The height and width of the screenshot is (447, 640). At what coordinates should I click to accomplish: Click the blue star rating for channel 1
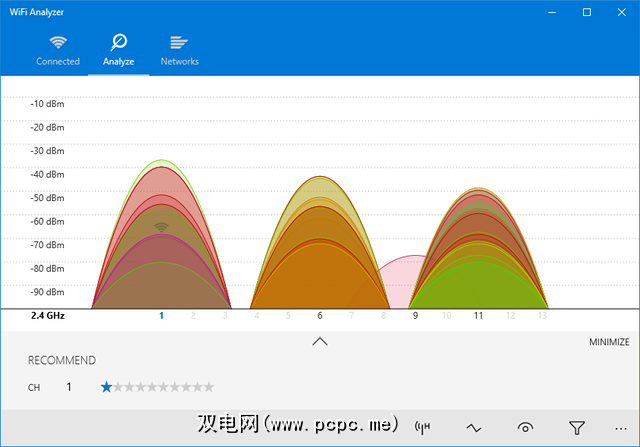click(x=106, y=387)
